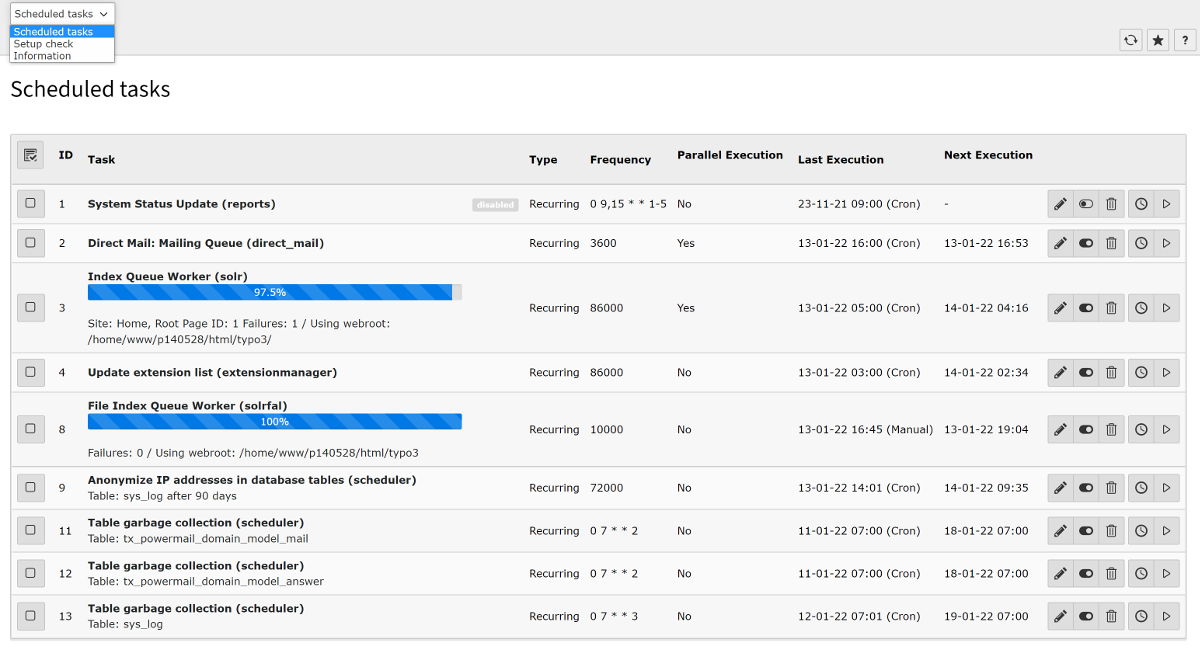Open help via question mark icon
Screen dimensions: 1200x648
[1185, 40]
